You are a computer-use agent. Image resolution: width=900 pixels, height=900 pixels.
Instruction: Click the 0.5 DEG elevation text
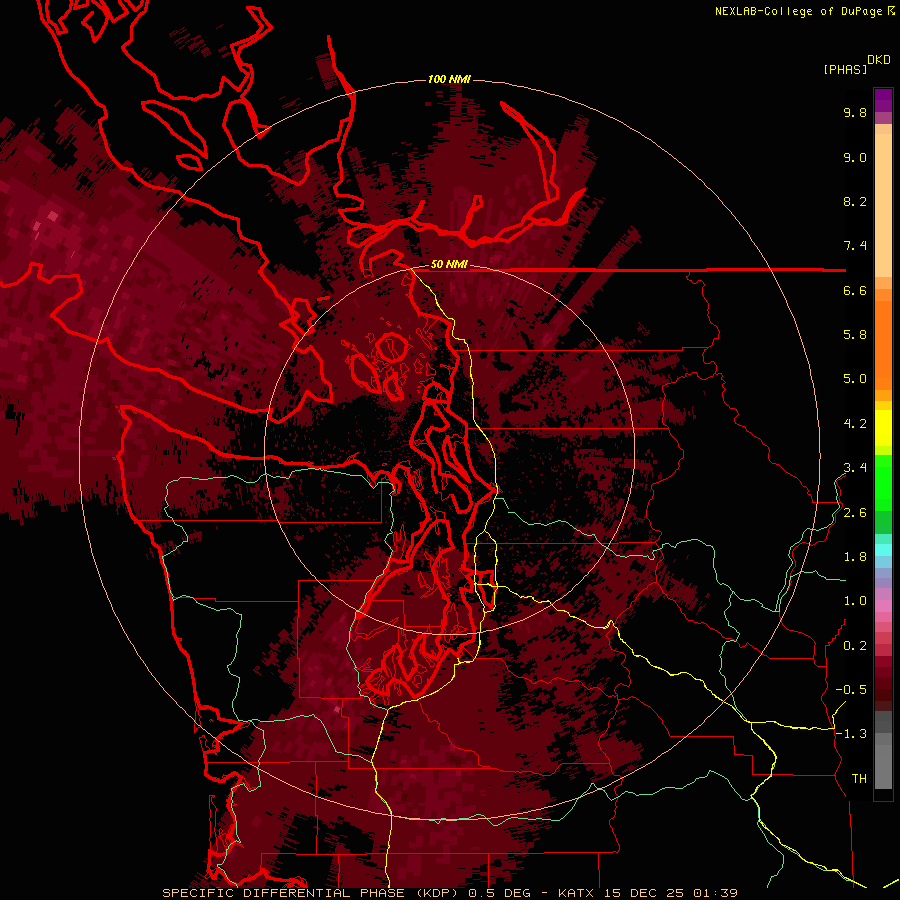[x=500, y=893]
